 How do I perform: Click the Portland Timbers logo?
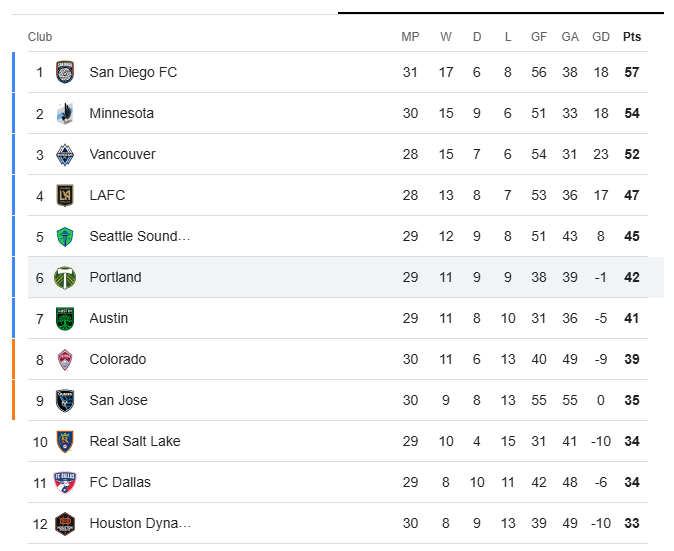pos(65,277)
